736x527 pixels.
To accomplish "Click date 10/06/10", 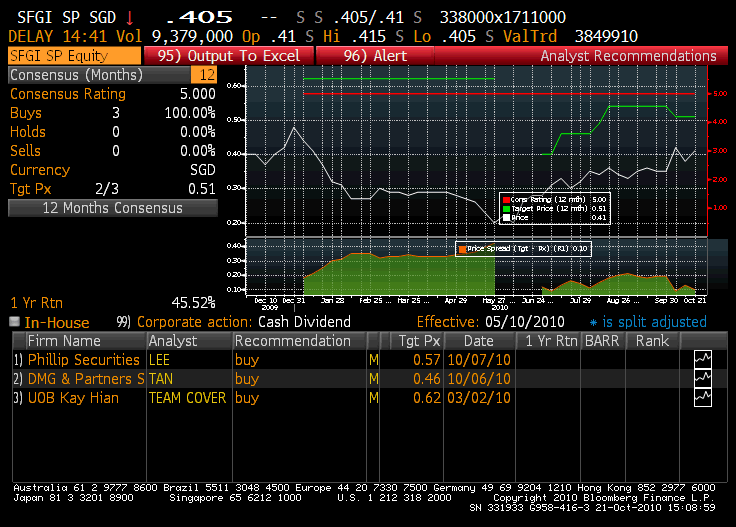I will [x=479, y=379].
